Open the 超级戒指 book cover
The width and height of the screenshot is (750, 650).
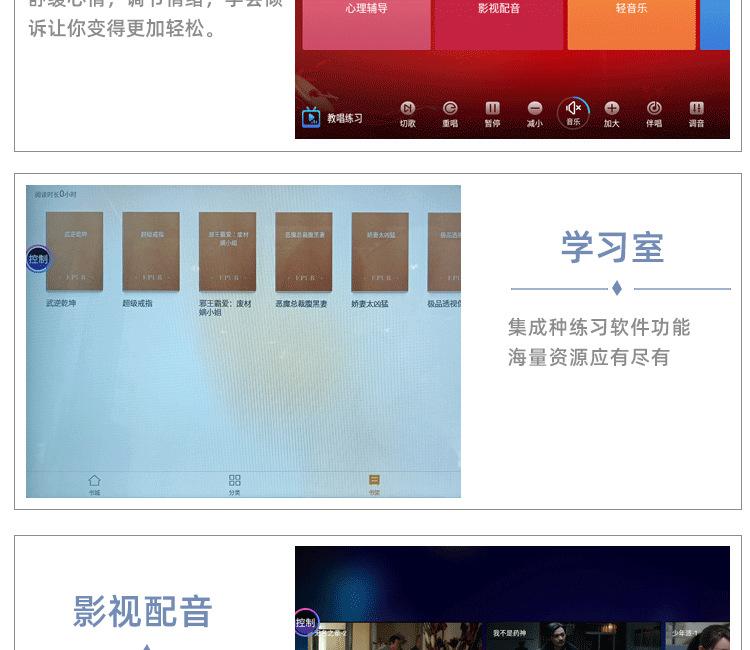pos(151,252)
